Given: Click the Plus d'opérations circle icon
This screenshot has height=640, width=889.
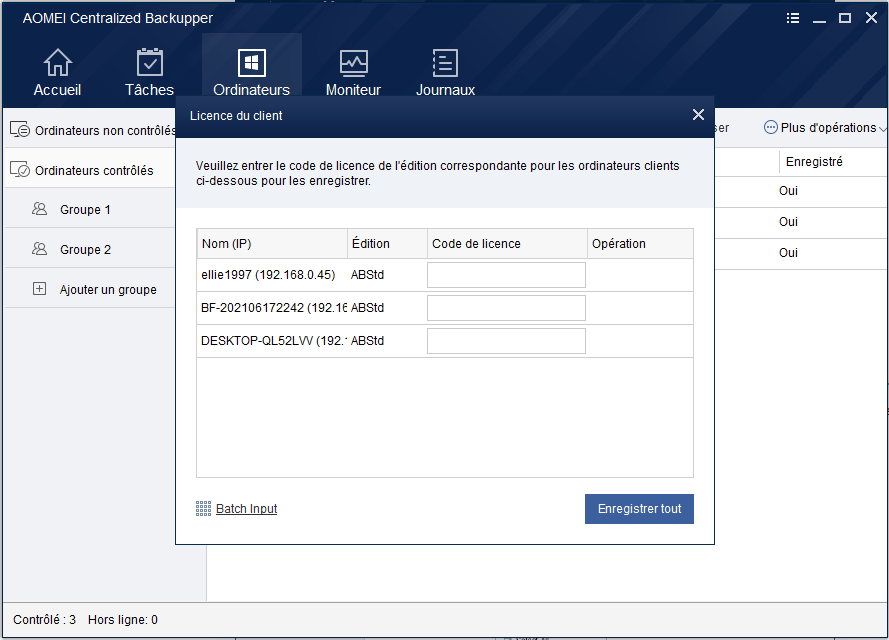Looking at the screenshot, I should pos(771,128).
